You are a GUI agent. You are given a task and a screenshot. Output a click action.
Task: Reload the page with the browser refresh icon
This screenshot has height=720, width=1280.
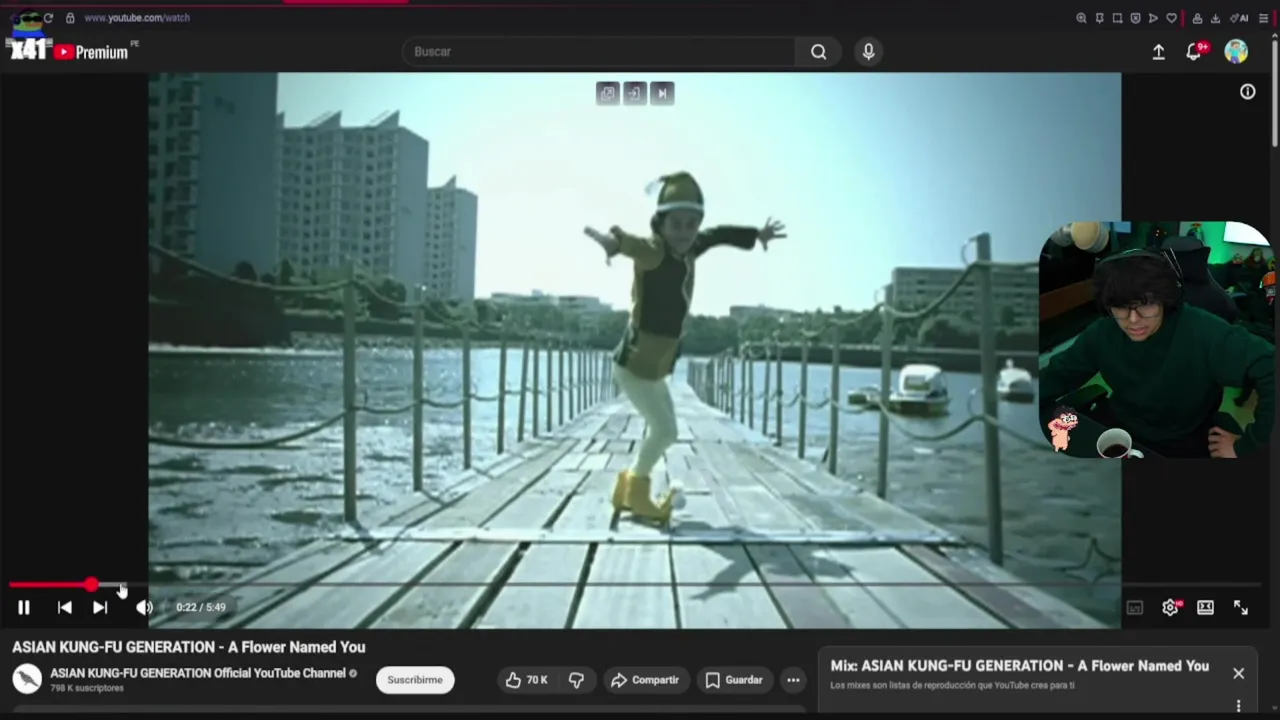[48, 17]
